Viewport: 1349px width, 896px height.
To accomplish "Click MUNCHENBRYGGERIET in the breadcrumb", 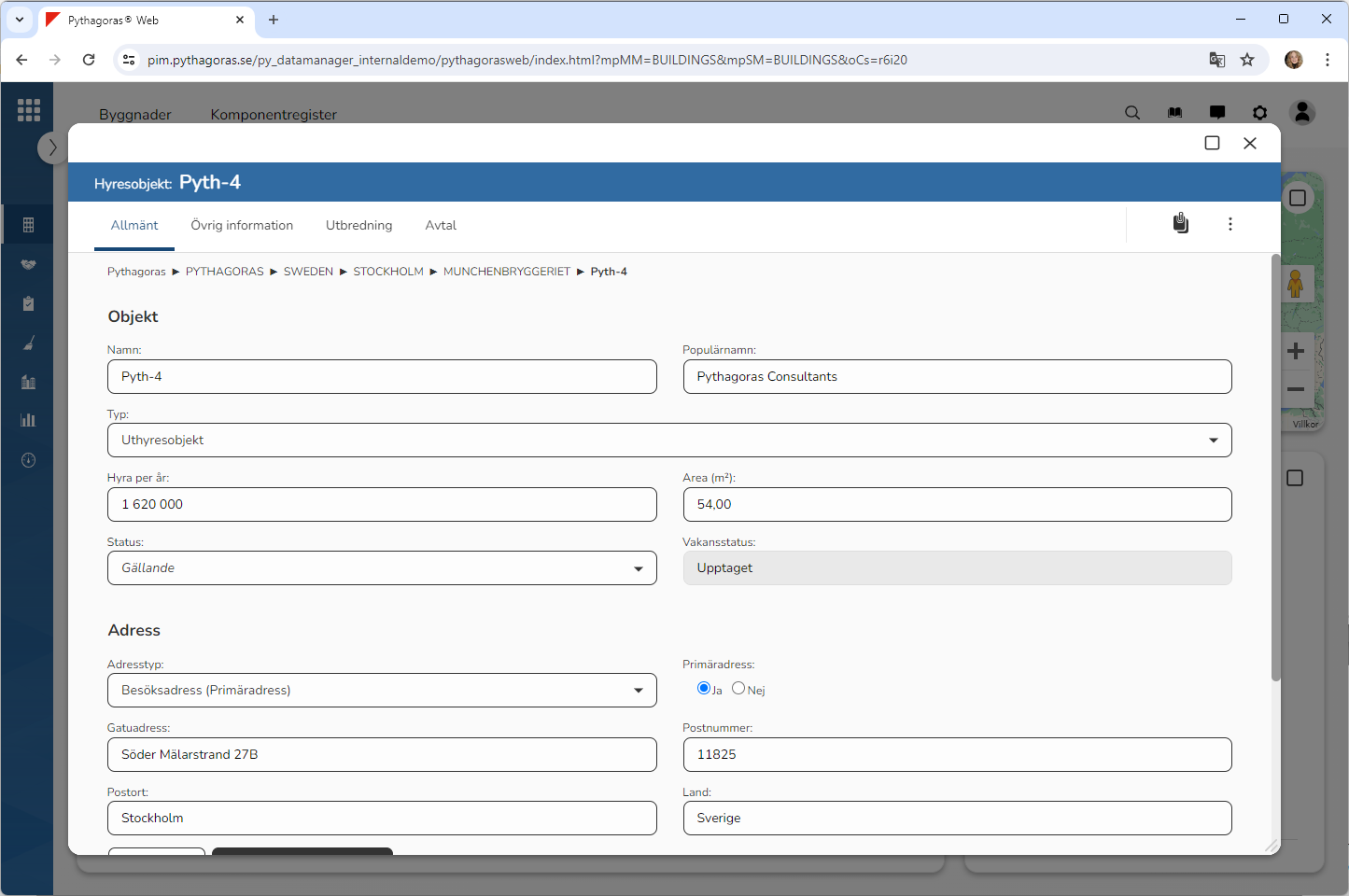I will click(x=506, y=272).
